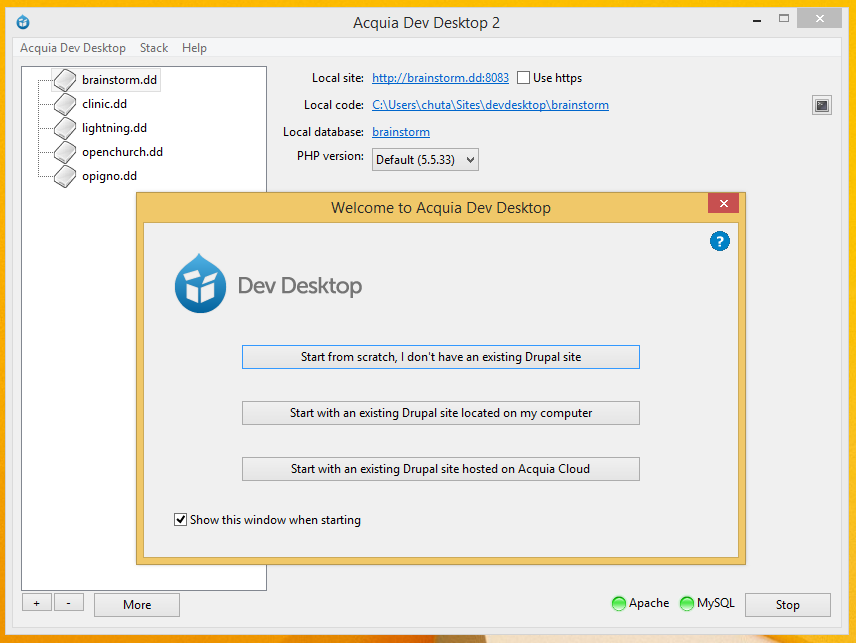The height and width of the screenshot is (643, 856).
Task: Click the PHP version label
Action: (x=330, y=156)
